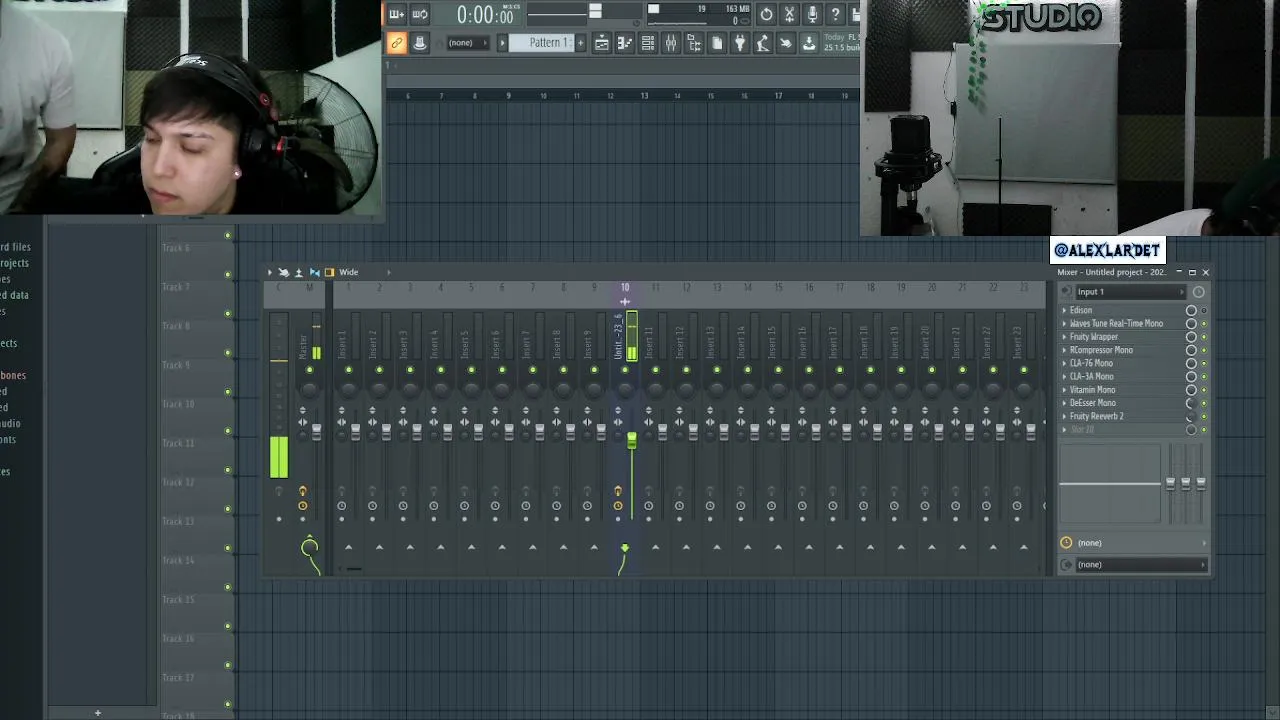The image size is (1280, 720).
Task: Open the playlist view icon
Action: 602,43
